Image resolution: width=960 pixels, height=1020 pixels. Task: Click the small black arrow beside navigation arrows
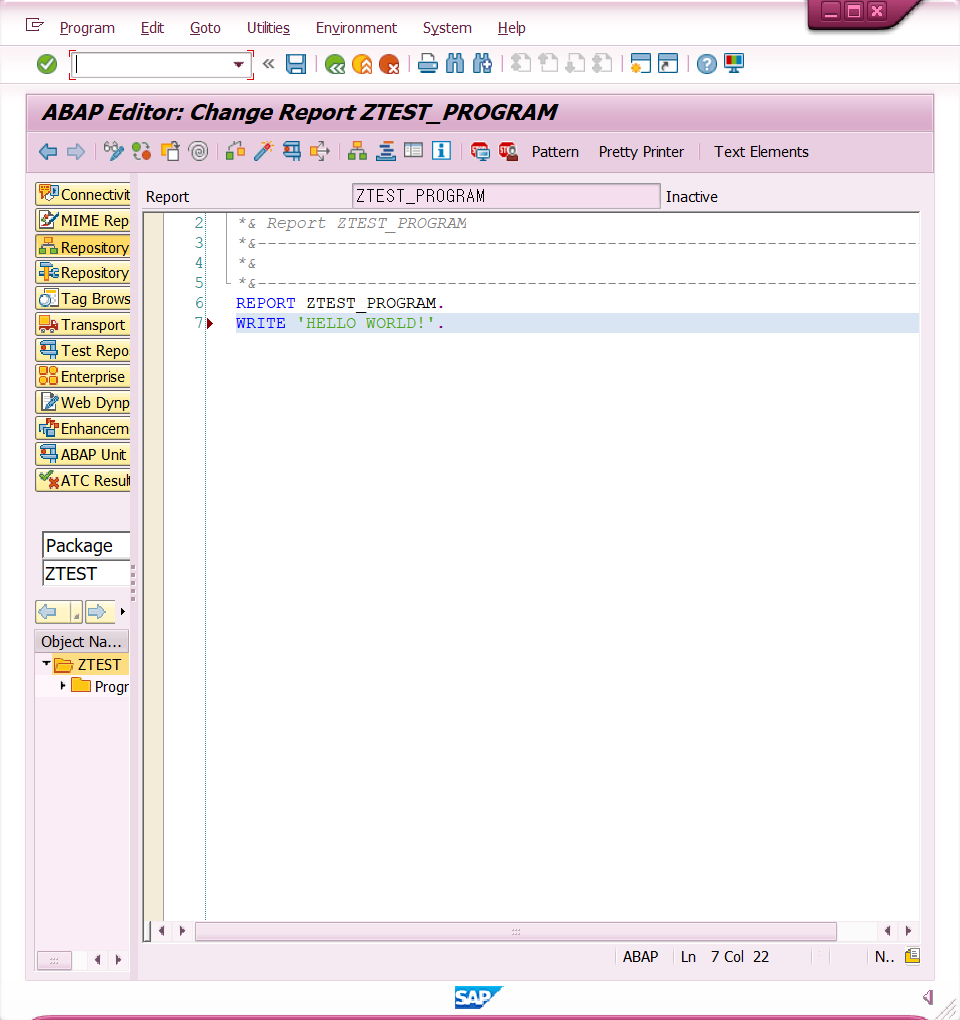[122, 611]
